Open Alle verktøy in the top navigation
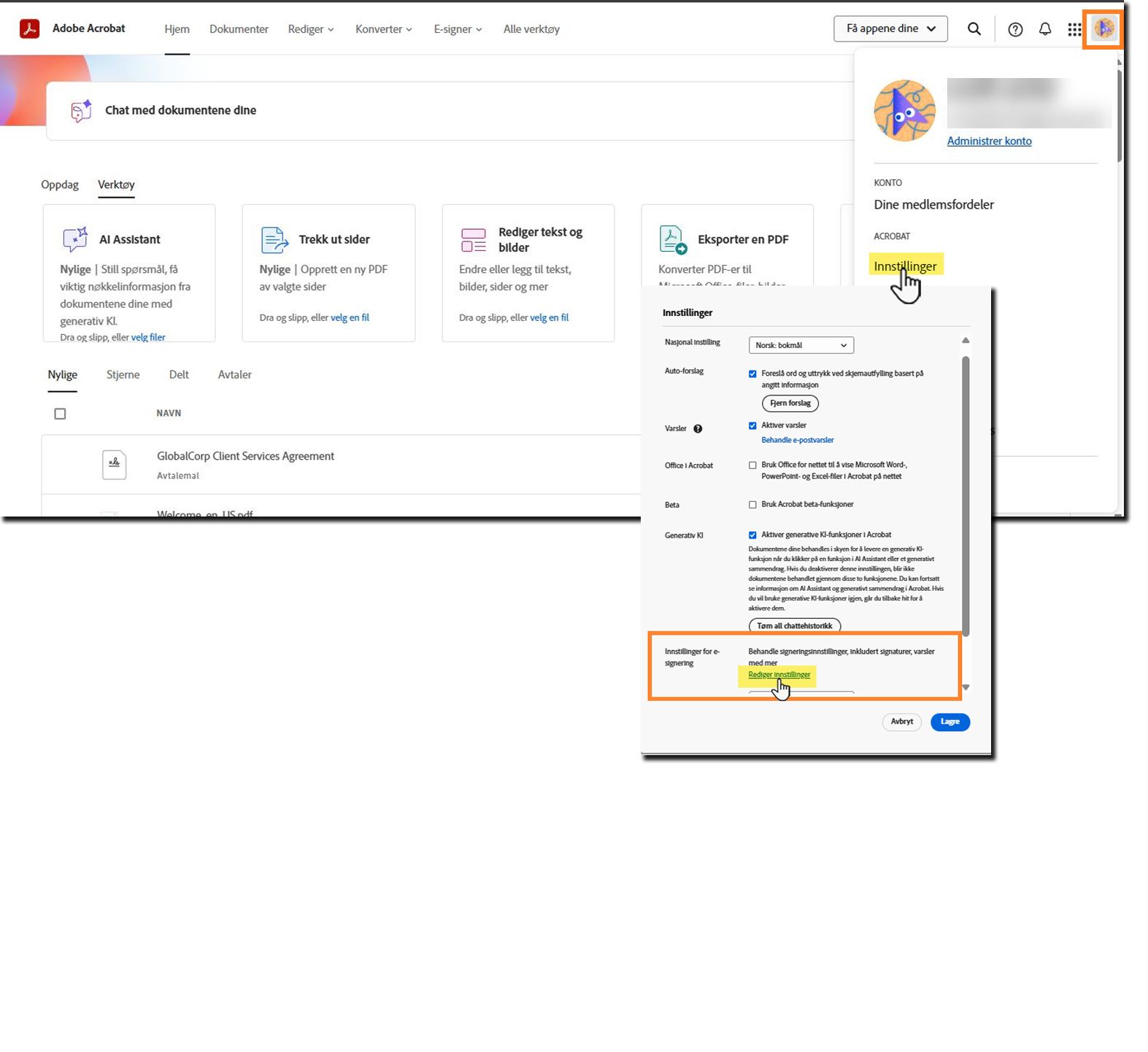 click(x=531, y=29)
